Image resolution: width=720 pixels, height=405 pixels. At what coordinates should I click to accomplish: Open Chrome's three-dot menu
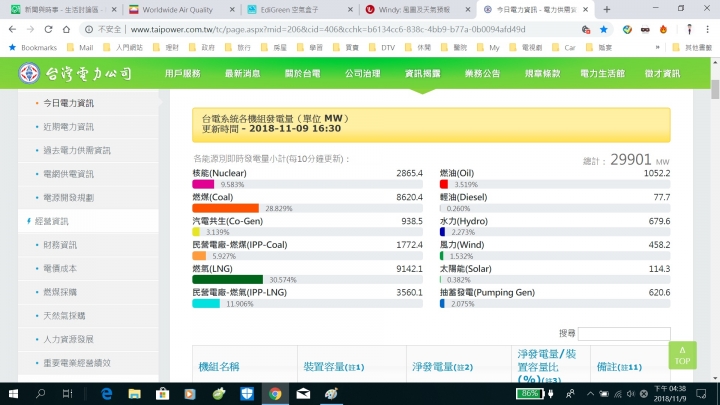708,29
